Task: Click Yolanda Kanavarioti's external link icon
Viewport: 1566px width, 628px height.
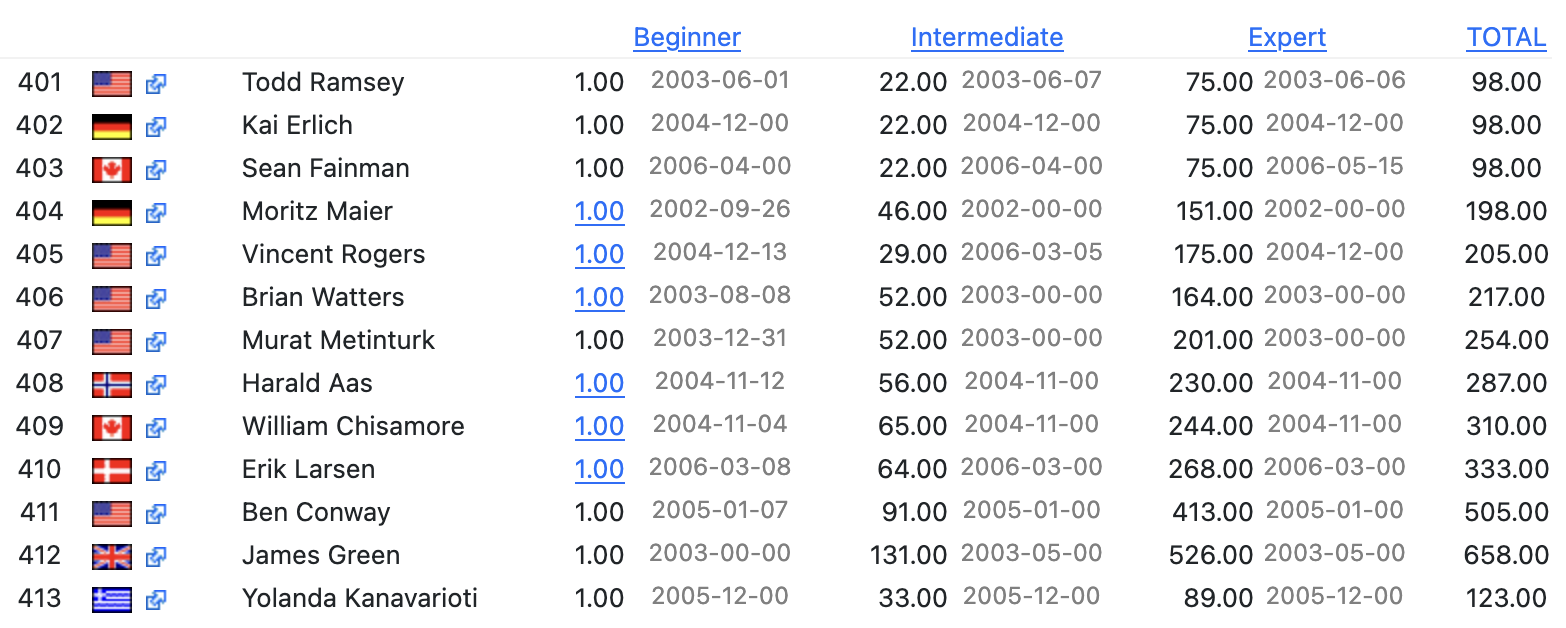Action: 155,600
